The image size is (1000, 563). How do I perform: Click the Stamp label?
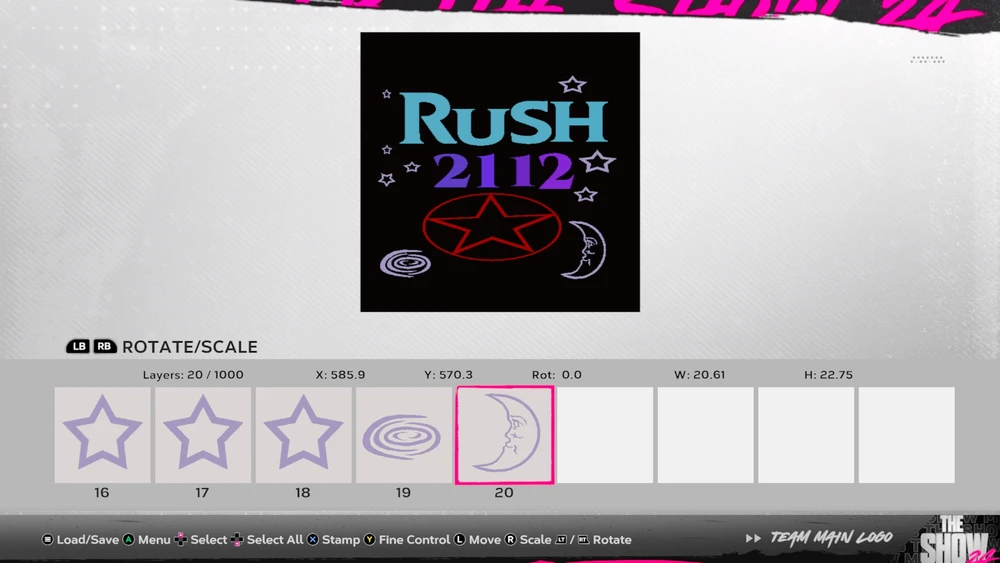341,539
